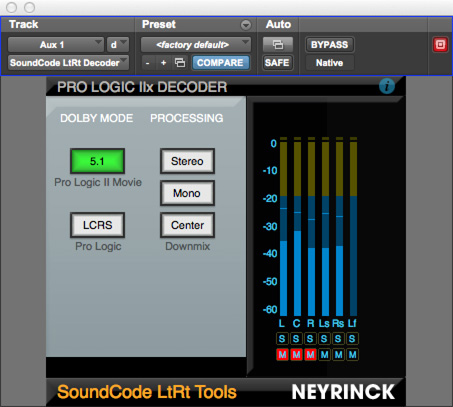Click the PROCESSING label
This screenshot has width=453, height=407.
click(187, 118)
